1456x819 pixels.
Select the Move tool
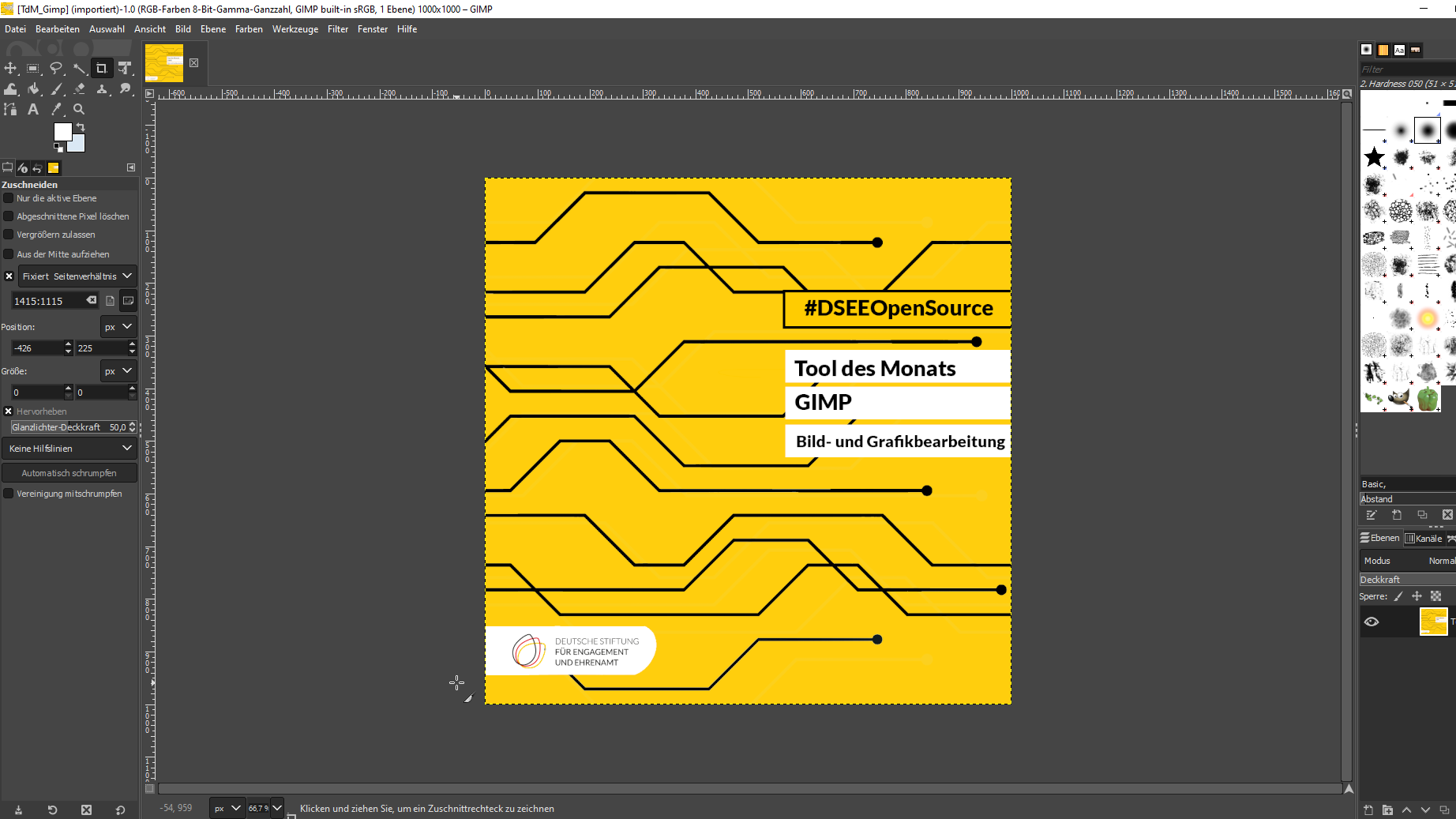click(x=10, y=69)
